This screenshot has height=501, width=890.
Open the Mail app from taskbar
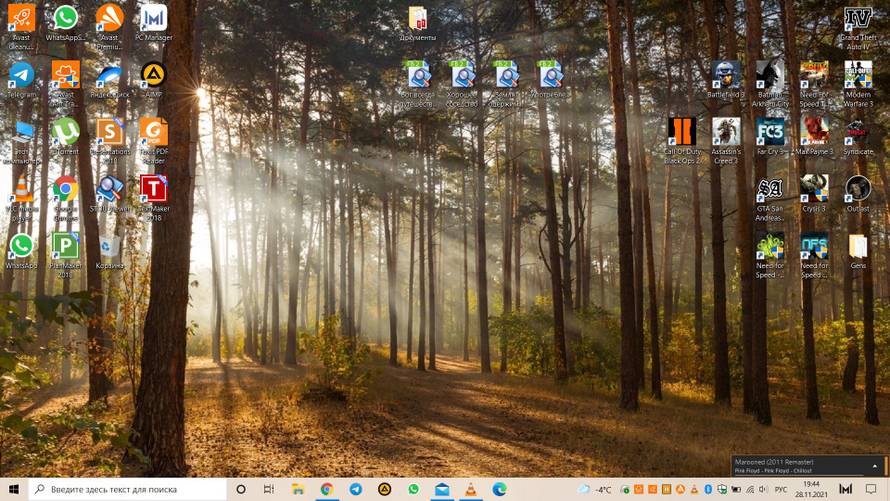point(442,489)
